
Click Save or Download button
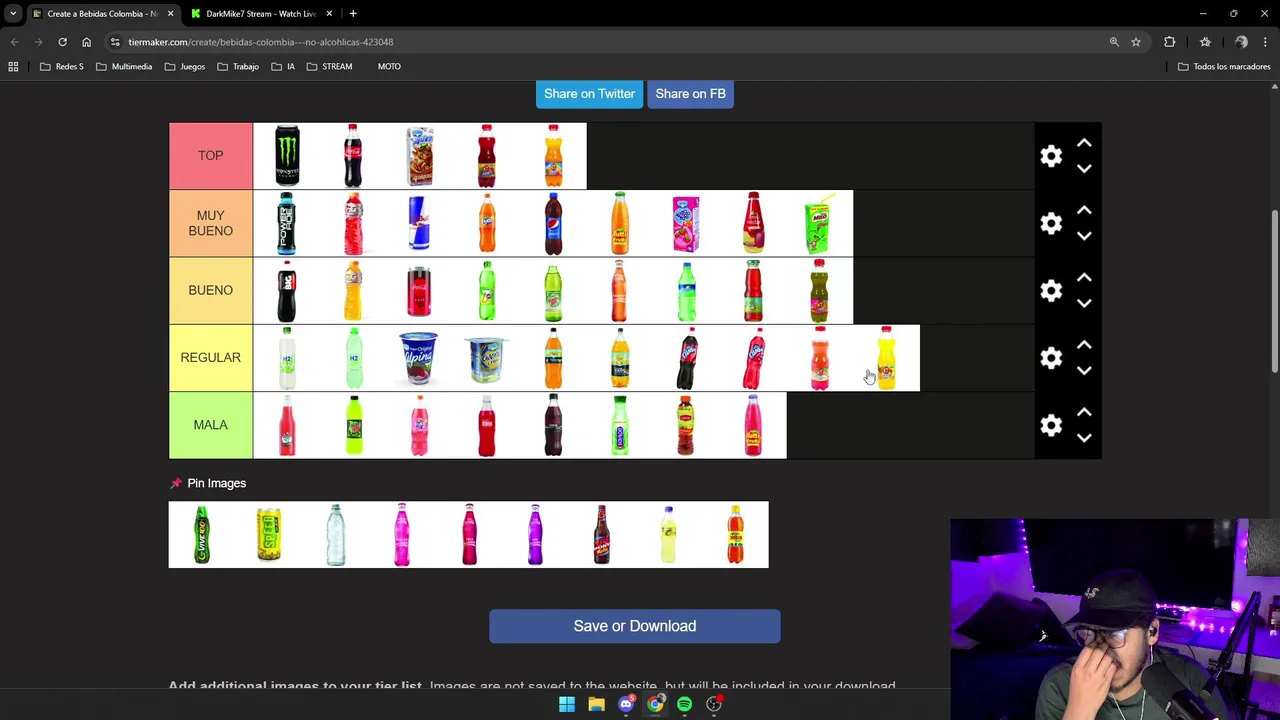(635, 626)
